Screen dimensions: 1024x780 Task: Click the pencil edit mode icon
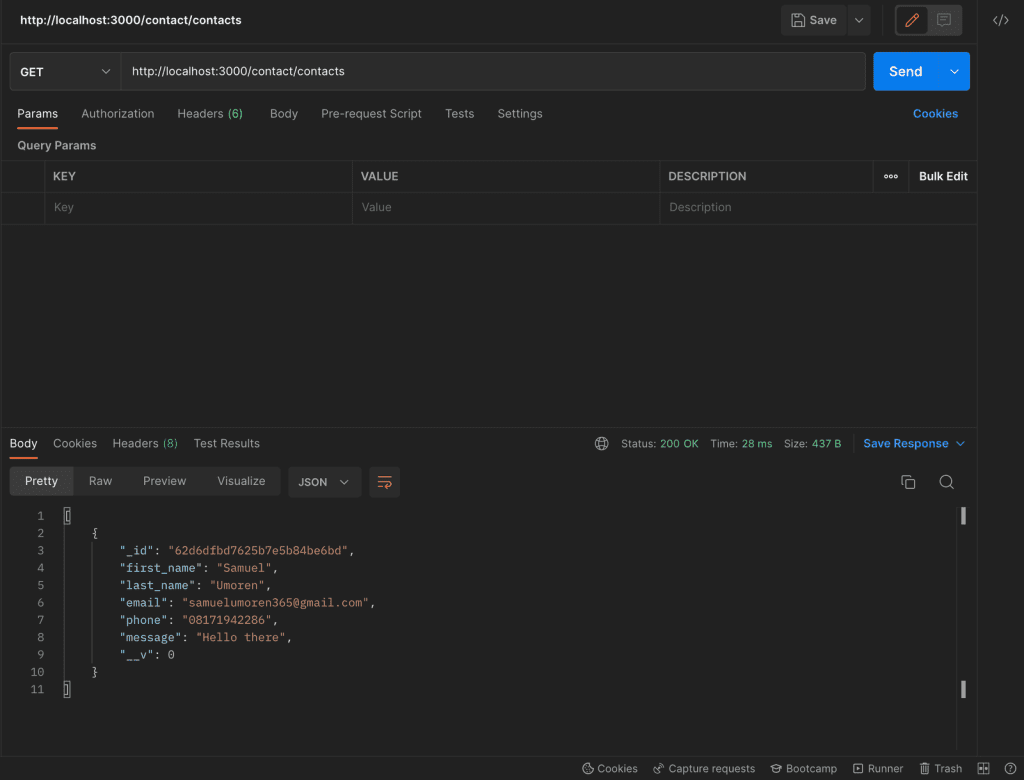pos(911,20)
